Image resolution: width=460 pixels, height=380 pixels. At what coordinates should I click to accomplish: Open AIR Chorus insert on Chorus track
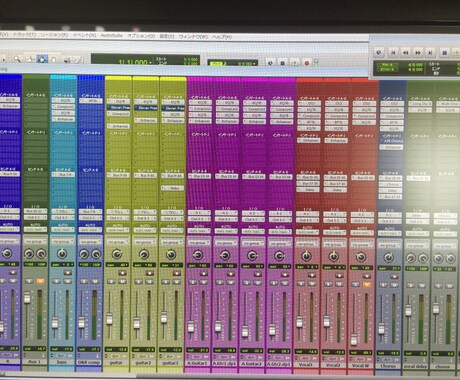tap(391, 141)
